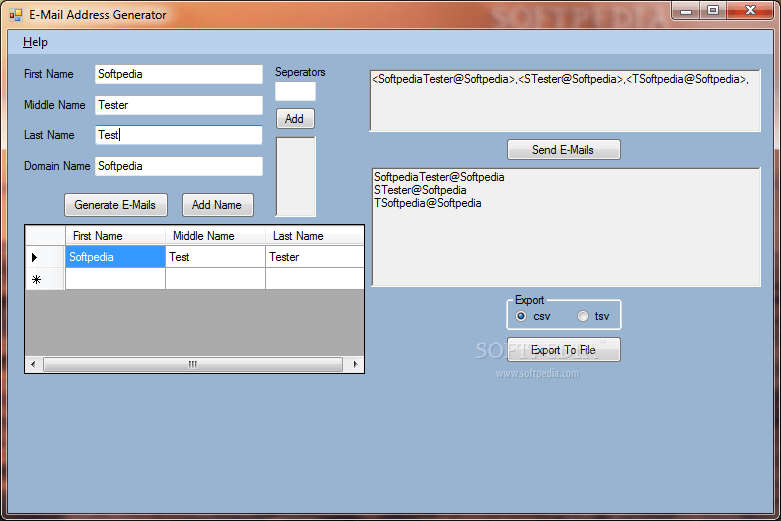Select the Tester cell in the grid
The image size is (781, 521).
(x=314, y=257)
